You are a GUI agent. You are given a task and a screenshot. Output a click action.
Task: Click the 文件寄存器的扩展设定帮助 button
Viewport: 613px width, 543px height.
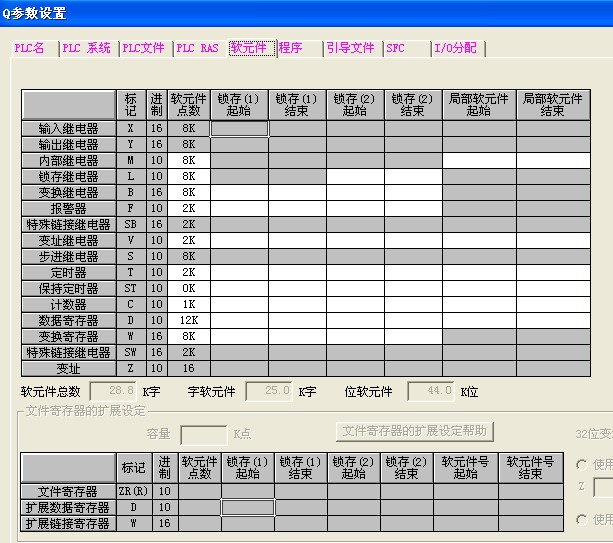point(415,431)
